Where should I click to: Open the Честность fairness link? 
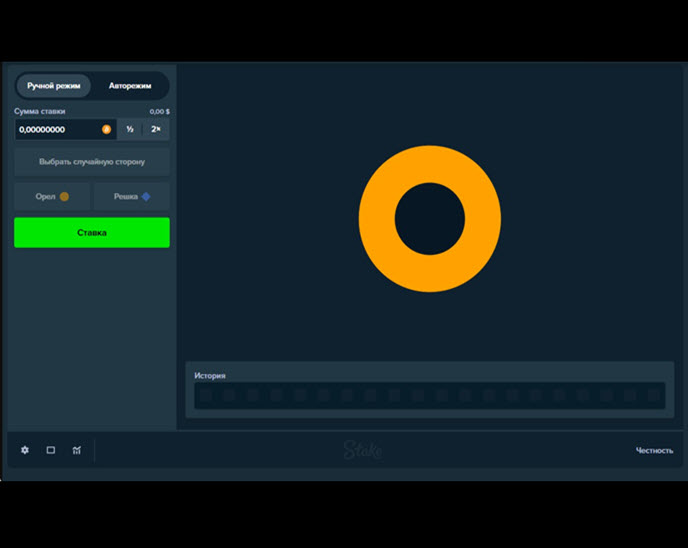tap(654, 450)
